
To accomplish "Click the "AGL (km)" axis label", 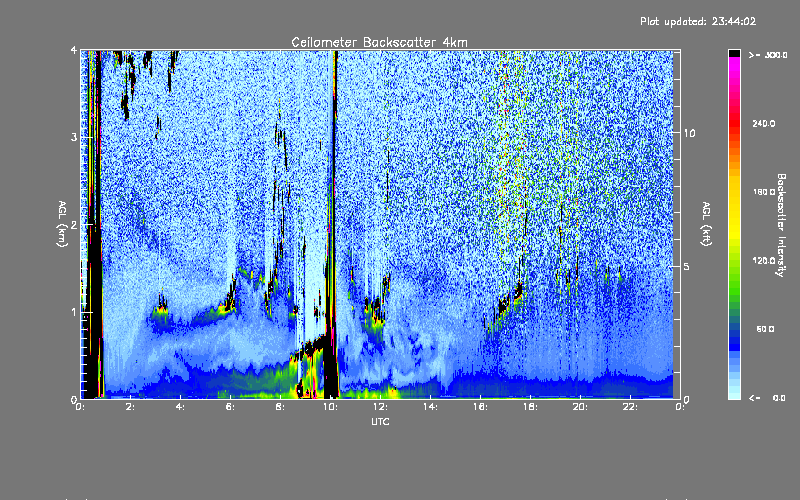I will click(x=62, y=224).
